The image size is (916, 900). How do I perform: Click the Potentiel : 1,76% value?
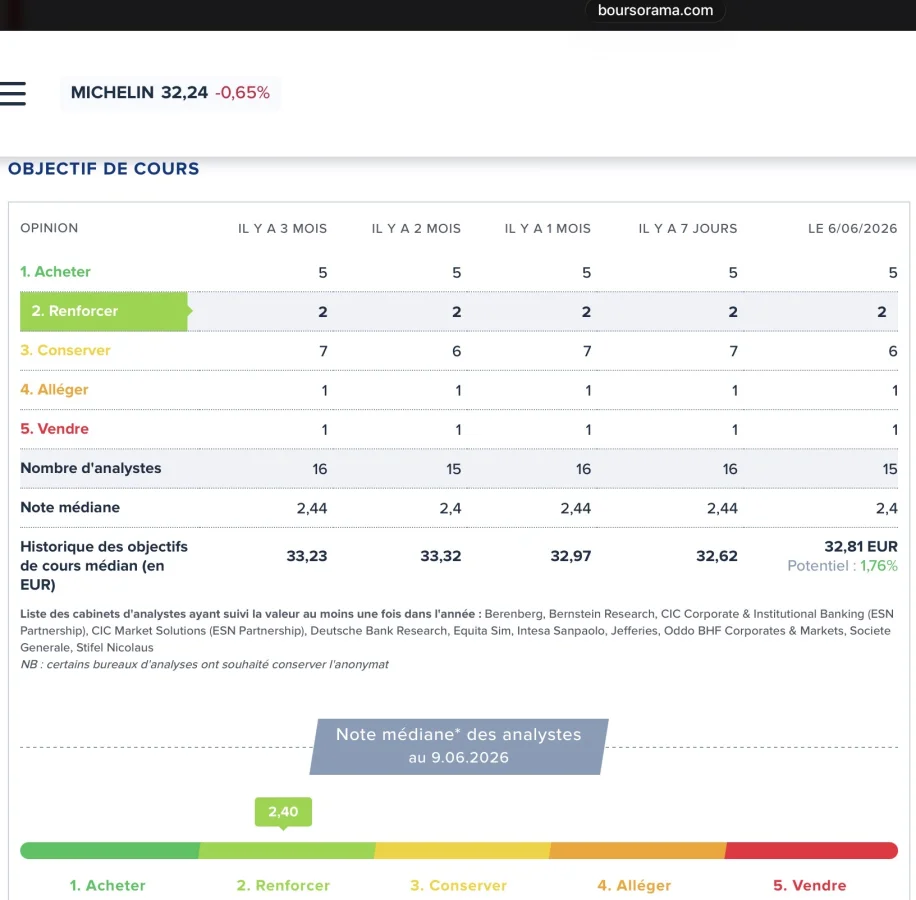click(x=842, y=566)
